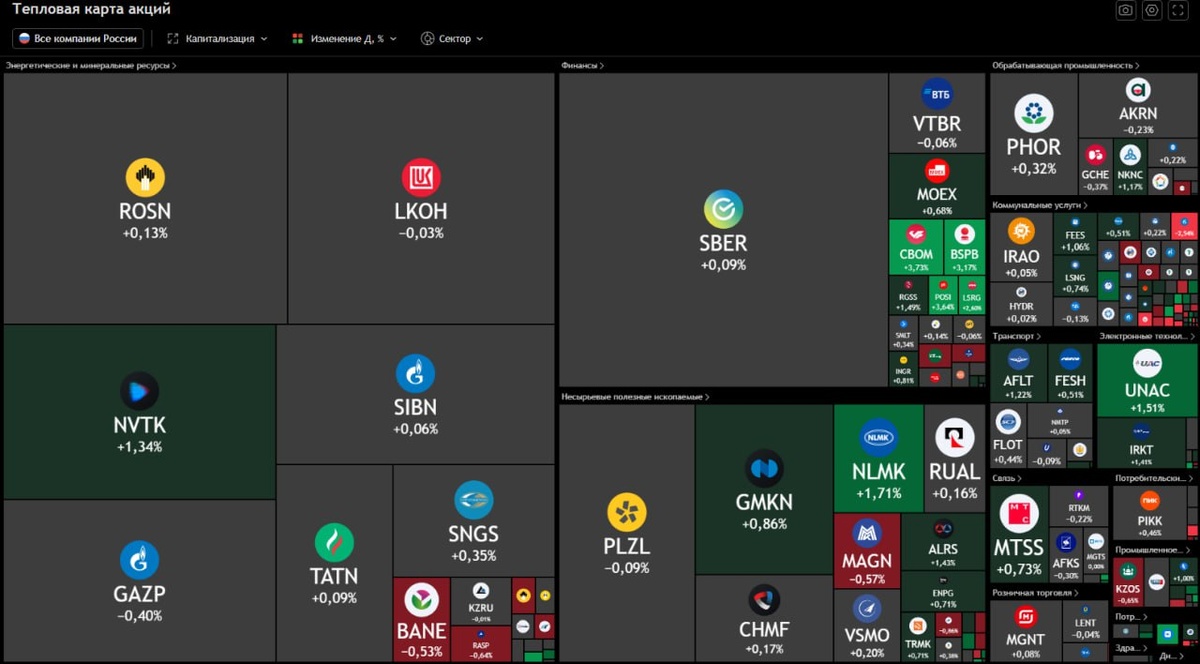Viewport: 1200px width, 664px height.
Task: Expand the 'Сектор' grouping dropdown
Action: tap(452, 38)
